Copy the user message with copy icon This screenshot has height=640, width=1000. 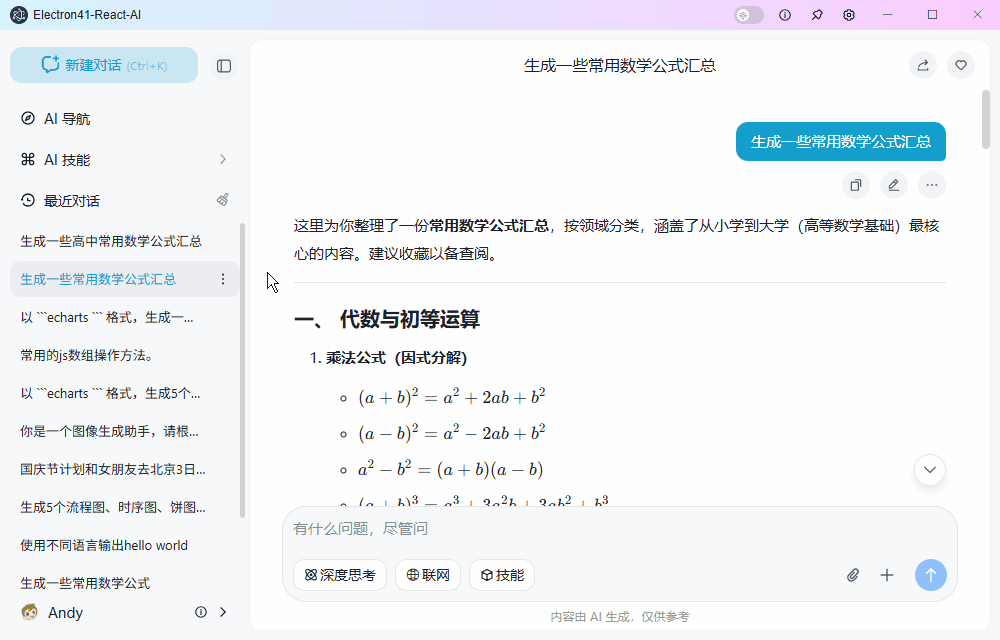pos(856,185)
